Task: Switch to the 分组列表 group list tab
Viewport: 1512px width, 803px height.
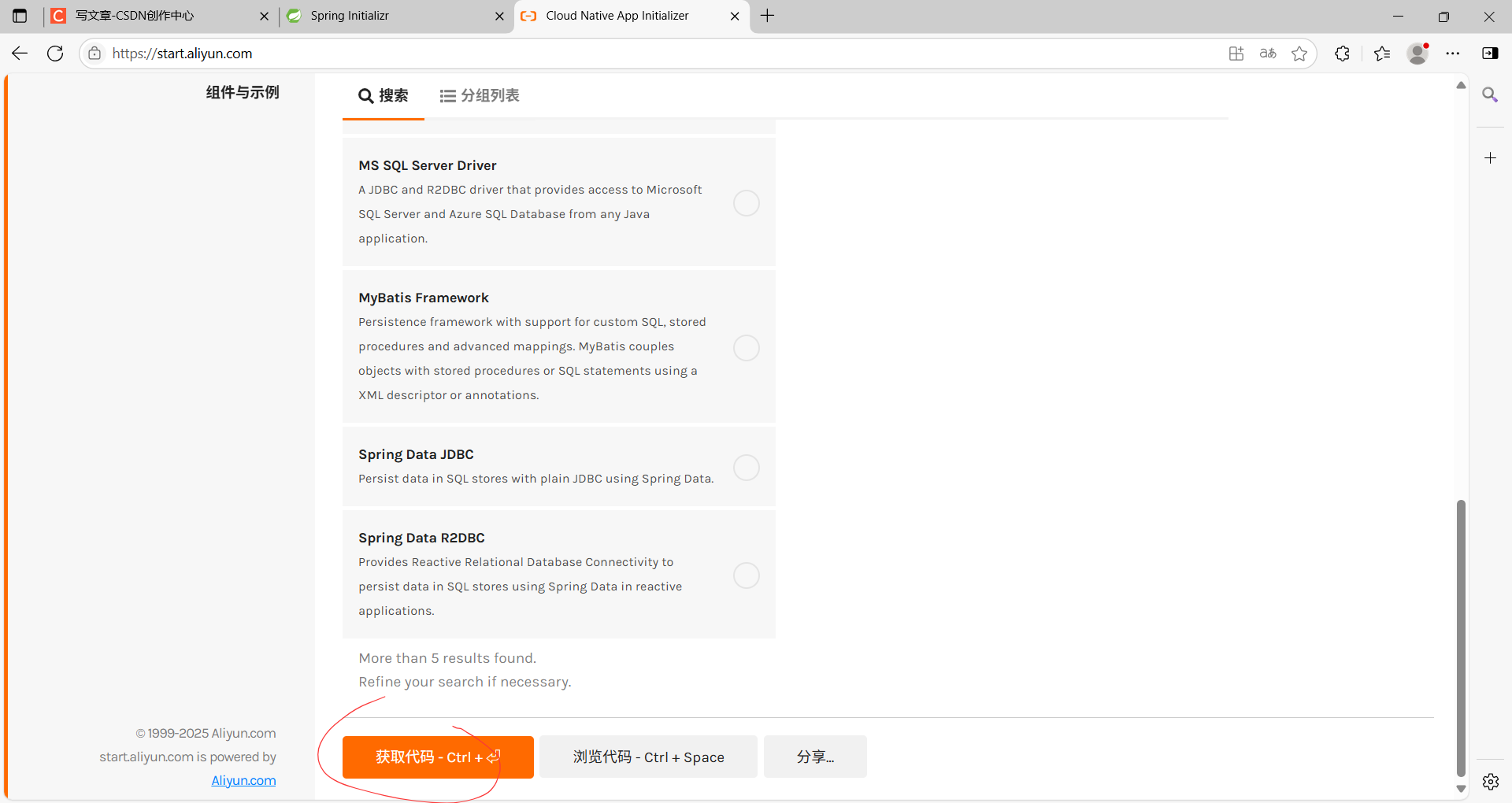Action: (480, 96)
